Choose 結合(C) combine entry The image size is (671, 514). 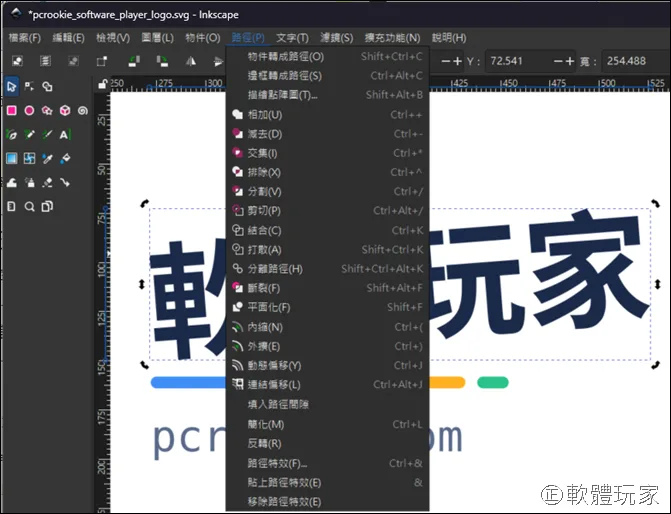(x=327, y=231)
